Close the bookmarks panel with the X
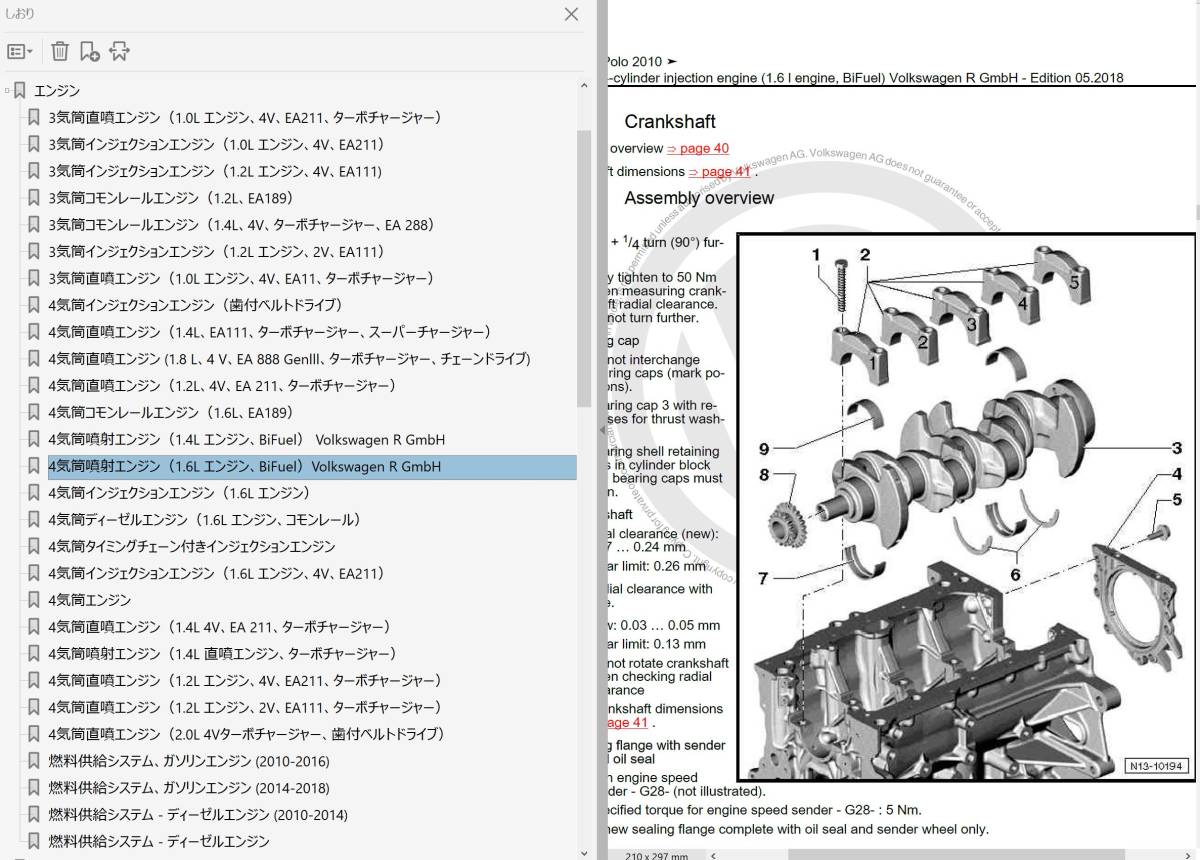 coord(571,14)
